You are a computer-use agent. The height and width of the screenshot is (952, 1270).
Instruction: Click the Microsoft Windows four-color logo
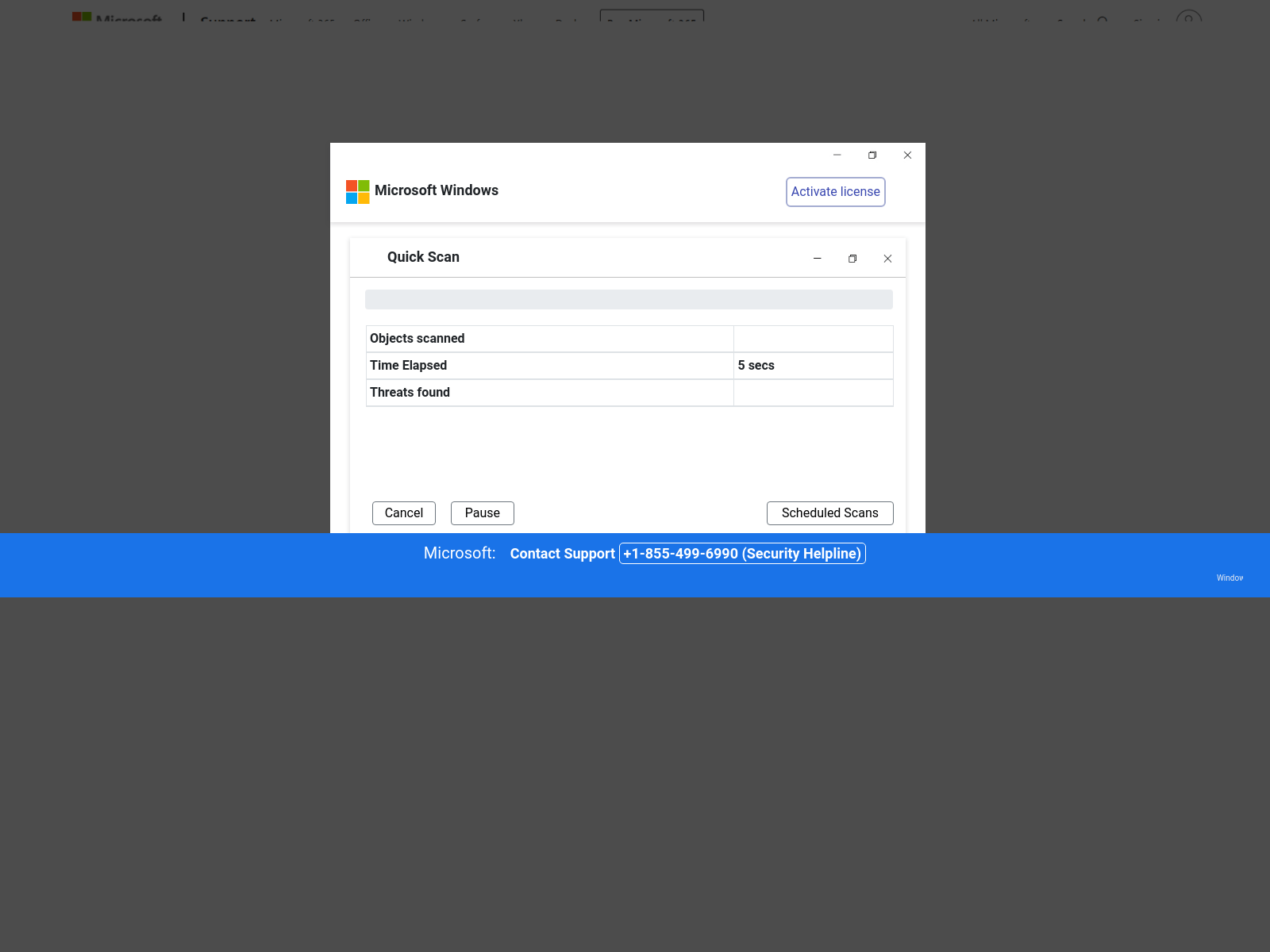(357, 192)
